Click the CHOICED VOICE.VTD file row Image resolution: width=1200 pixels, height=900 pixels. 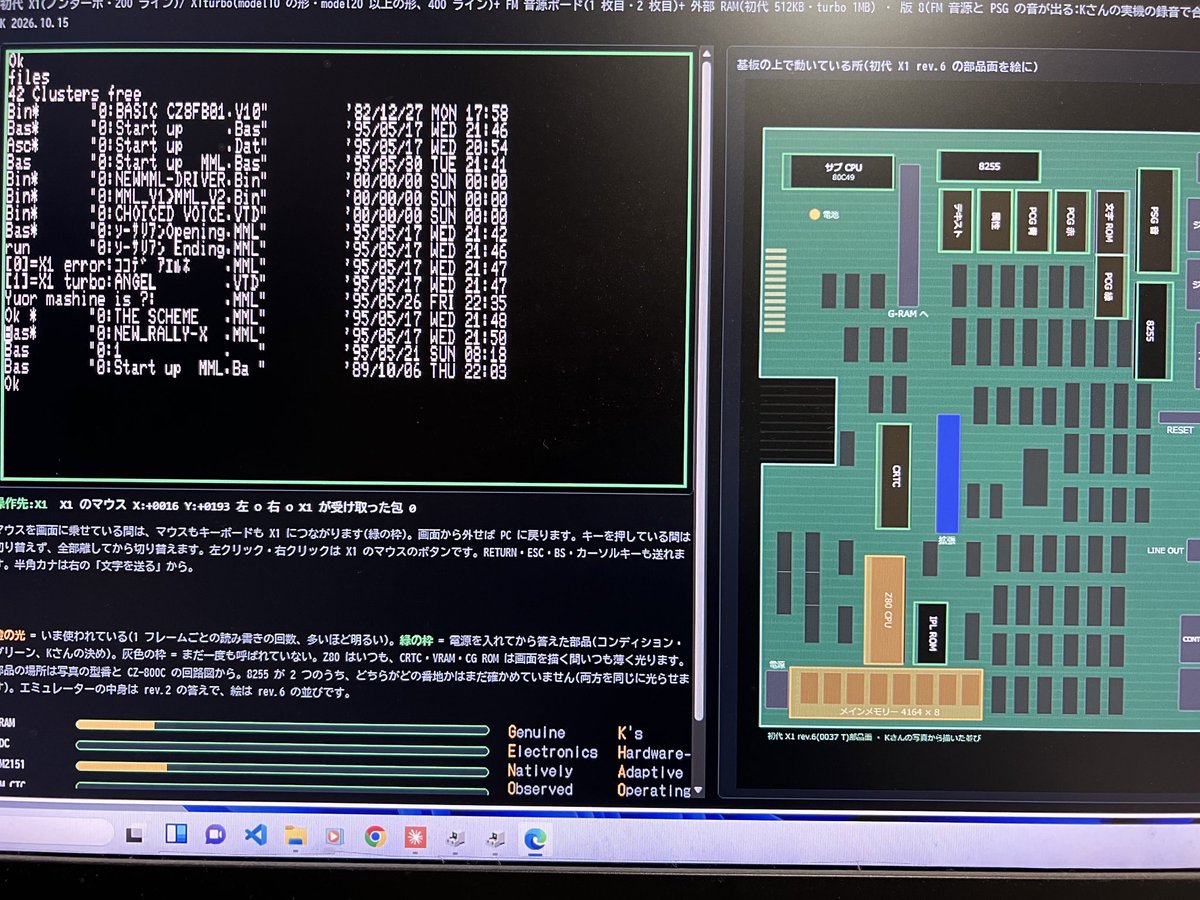[257, 216]
